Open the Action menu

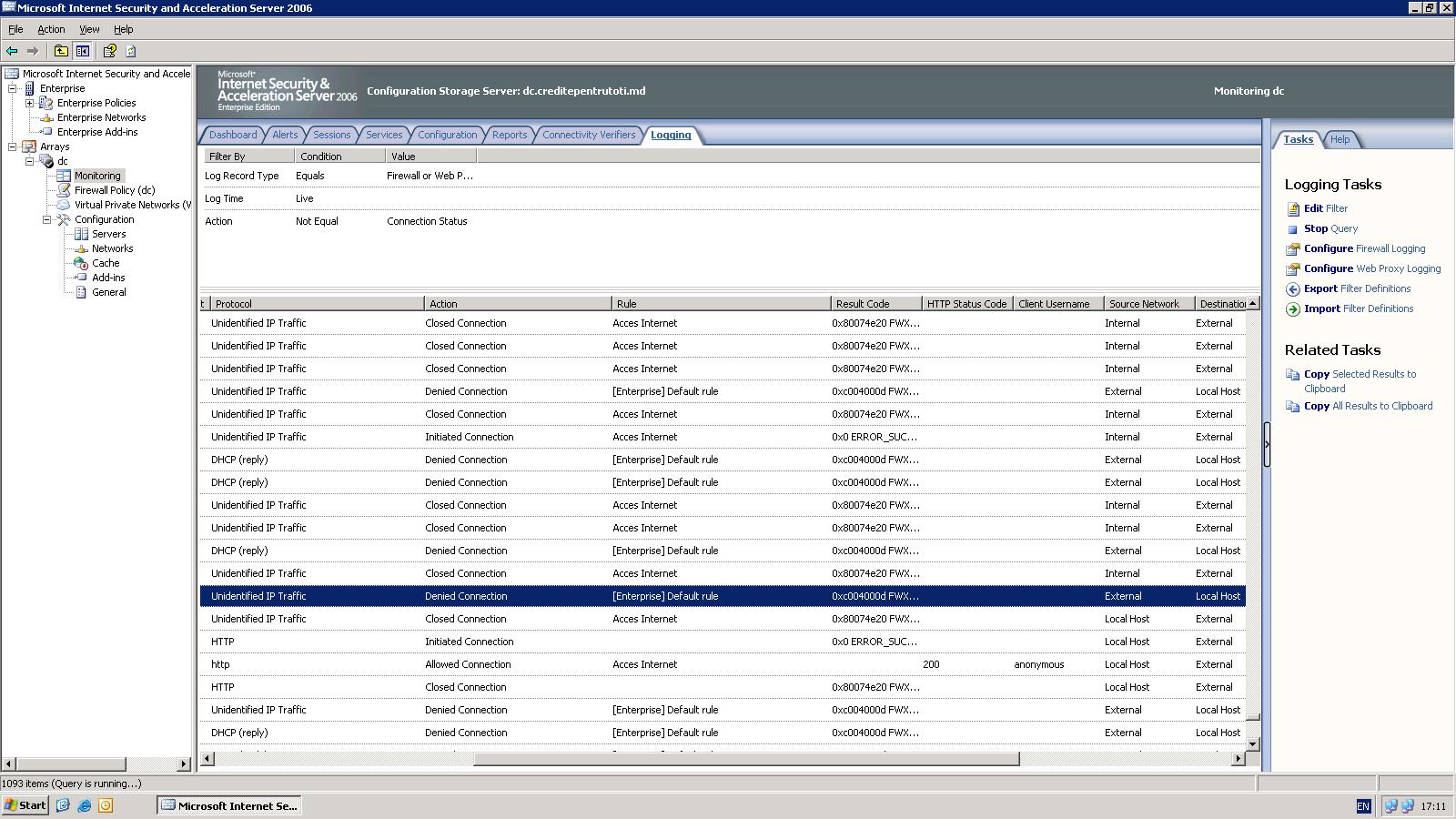click(x=51, y=29)
